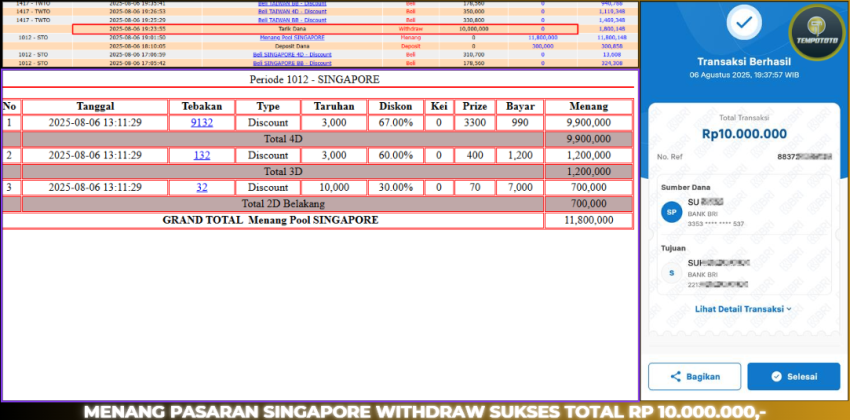Click the Taruhan column header
This screenshot has height=420, width=850.
tap(334, 107)
